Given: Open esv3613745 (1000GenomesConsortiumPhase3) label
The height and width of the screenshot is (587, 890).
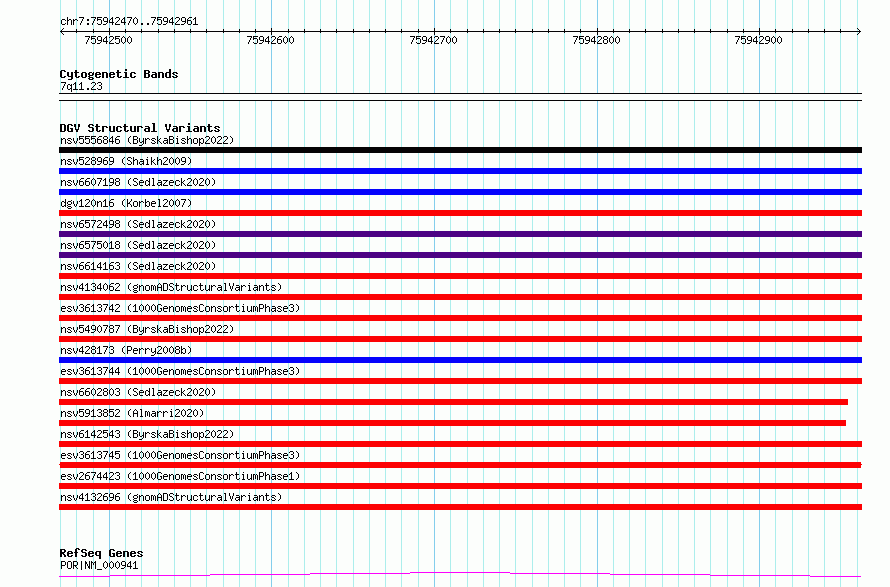Looking at the screenshot, I should pos(180,455).
